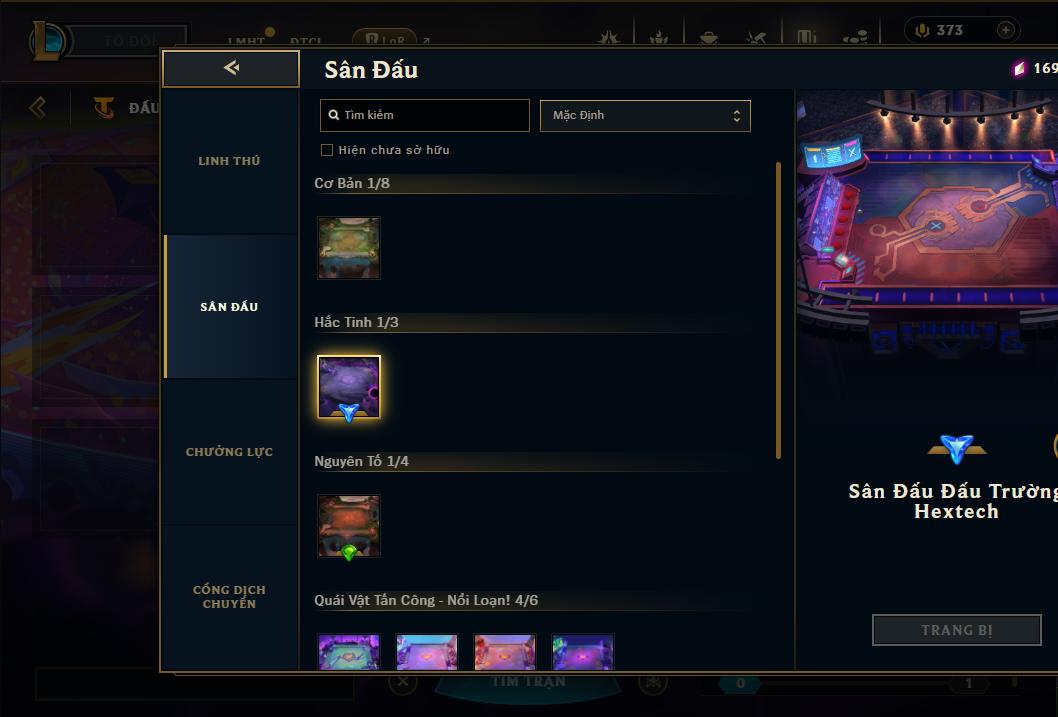
Task: Enable the Hiện chưa sở hữu checkbox
Action: click(x=327, y=150)
